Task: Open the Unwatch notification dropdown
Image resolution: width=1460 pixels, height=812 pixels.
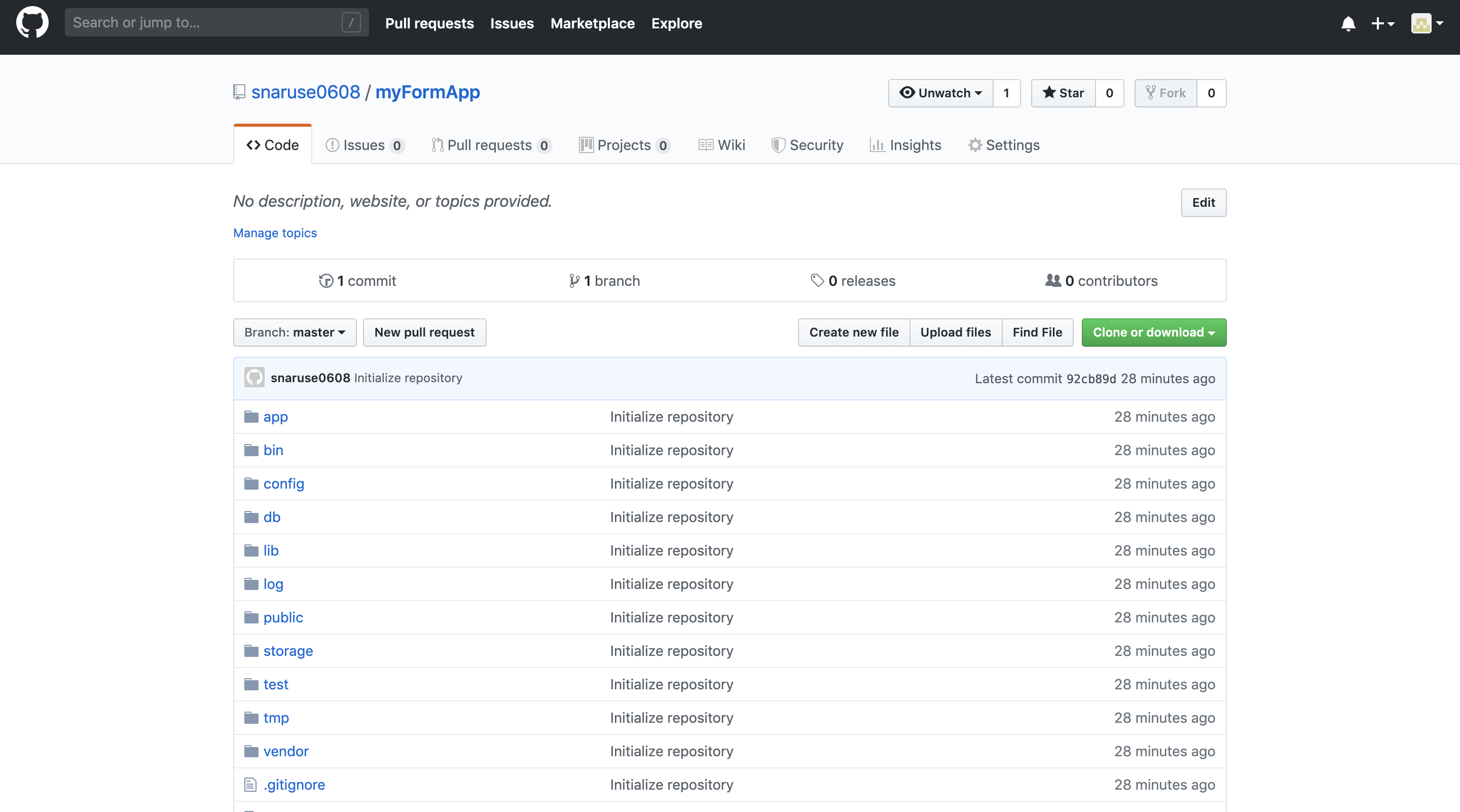Action: coord(940,93)
